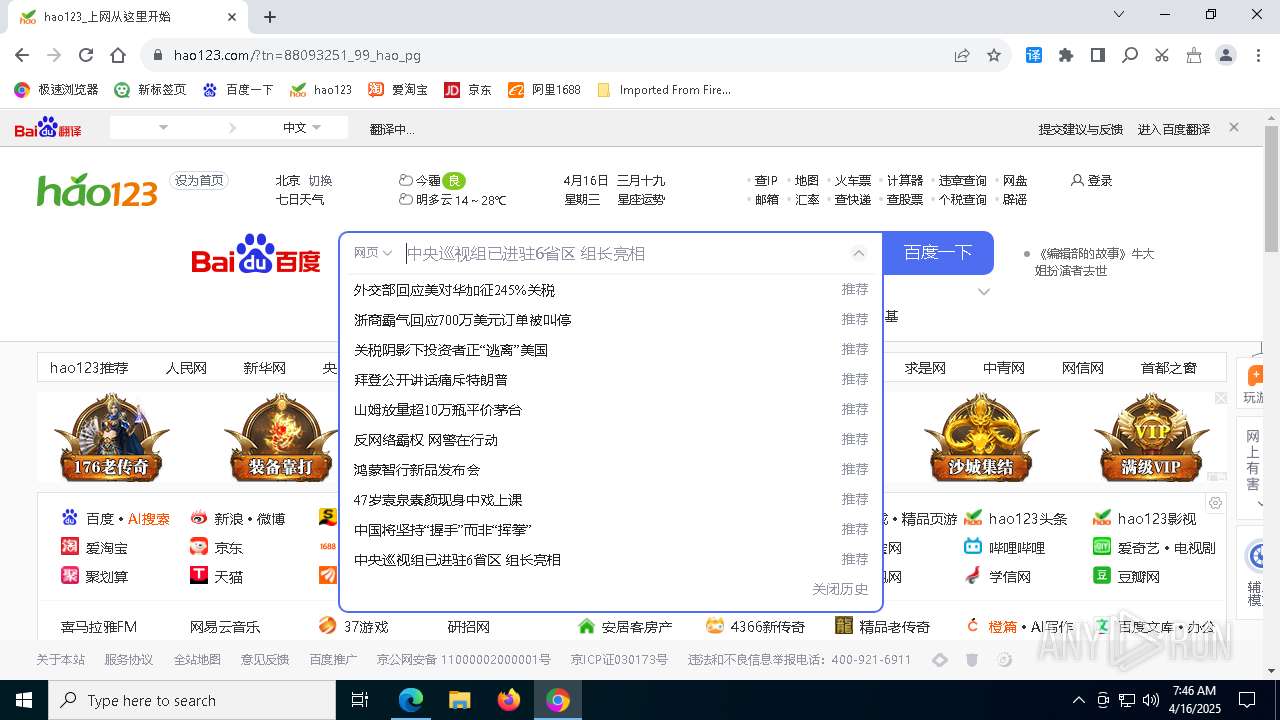Click 关闭历史 in suggestions list
This screenshot has width=1280, height=720.
tap(840, 589)
